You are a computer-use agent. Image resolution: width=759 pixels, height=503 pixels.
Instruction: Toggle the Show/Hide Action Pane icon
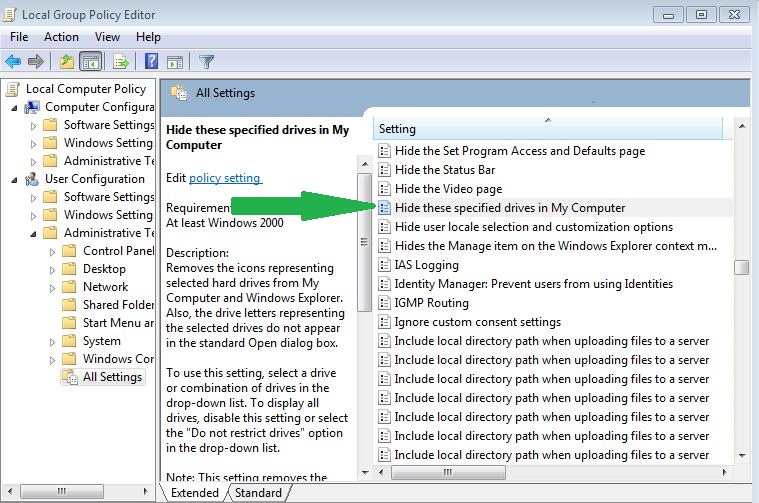[175, 62]
